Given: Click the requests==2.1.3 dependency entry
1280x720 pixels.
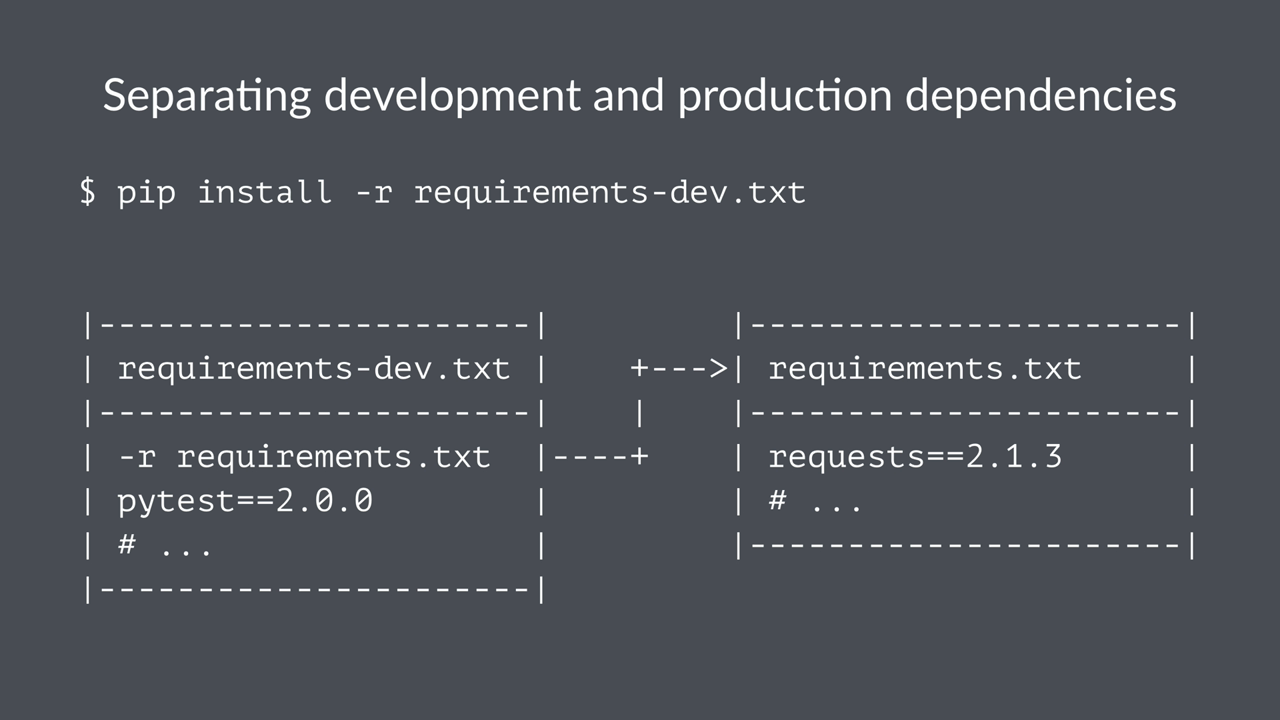Looking at the screenshot, I should click(915, 456).
